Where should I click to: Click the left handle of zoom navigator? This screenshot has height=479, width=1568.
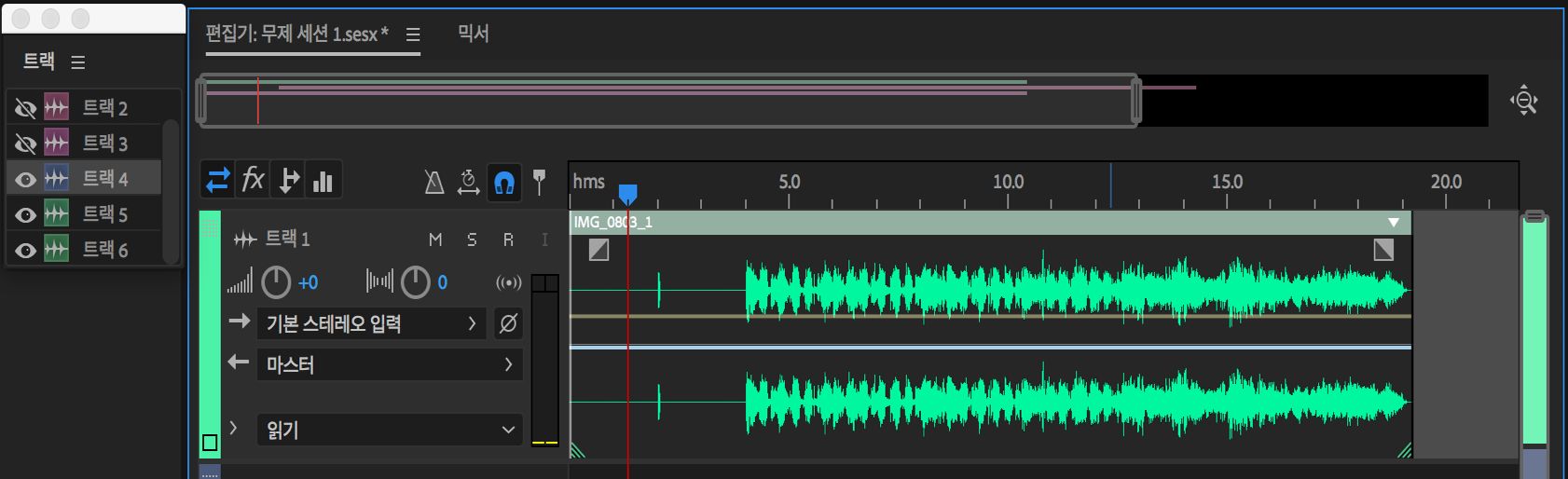200,101
